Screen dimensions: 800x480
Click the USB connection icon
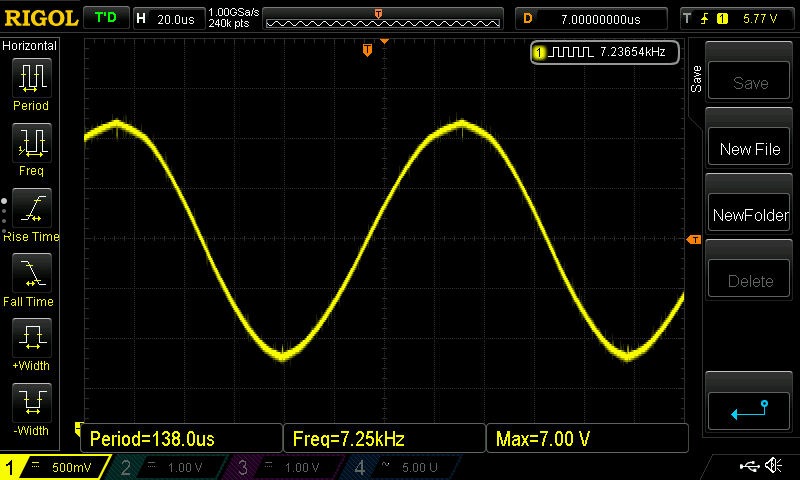[749, 466]
